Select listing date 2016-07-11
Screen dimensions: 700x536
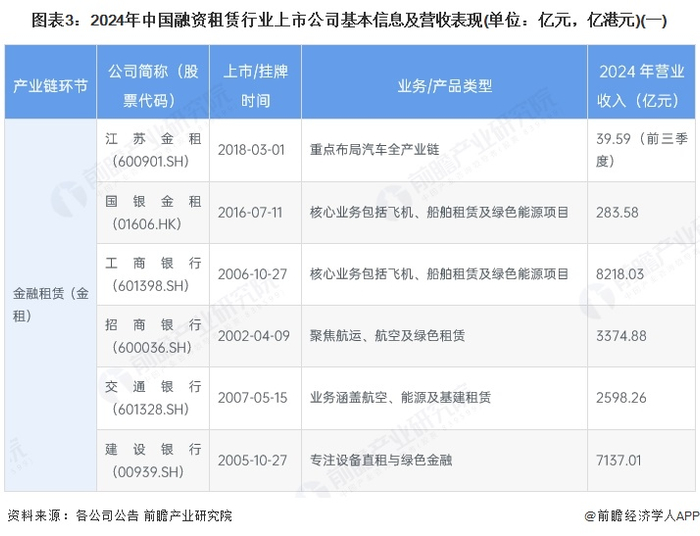(x=250, y=212)
